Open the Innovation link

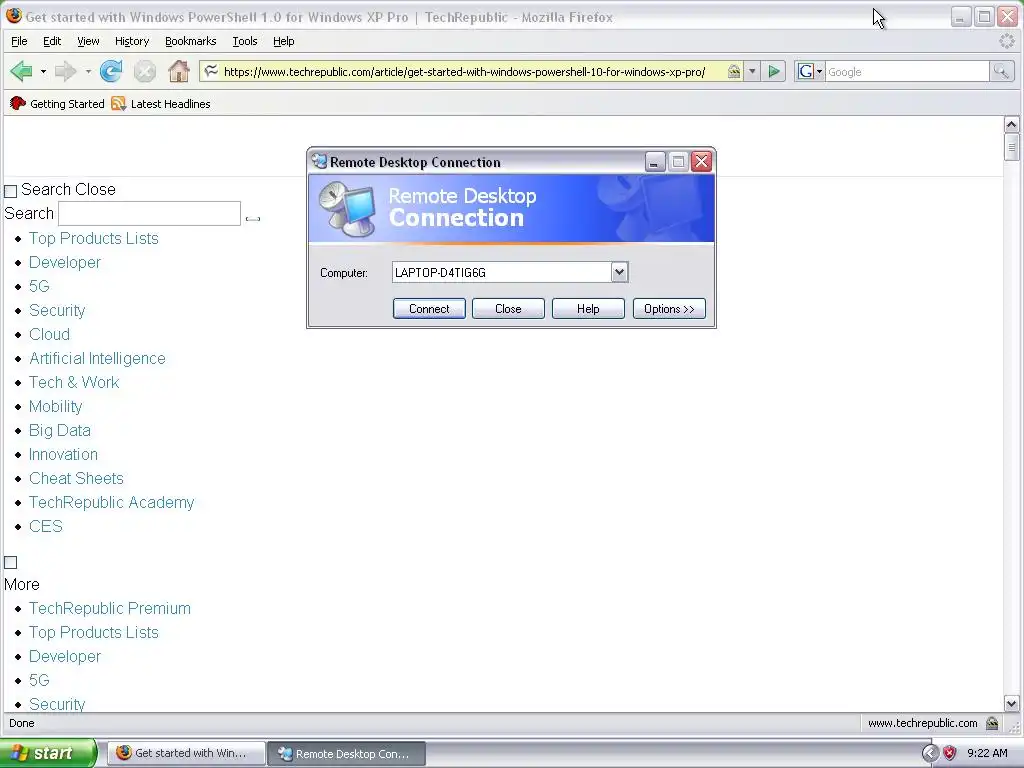(x=63, y=454)
